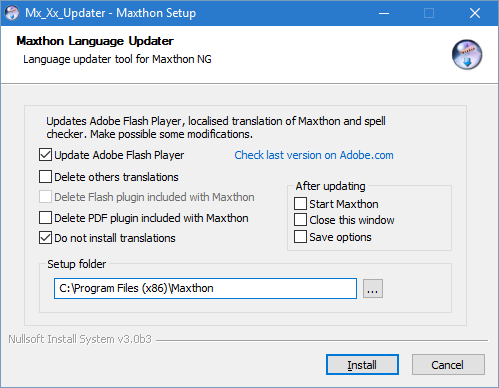Click the disabled maximize button

coord(429,13)
